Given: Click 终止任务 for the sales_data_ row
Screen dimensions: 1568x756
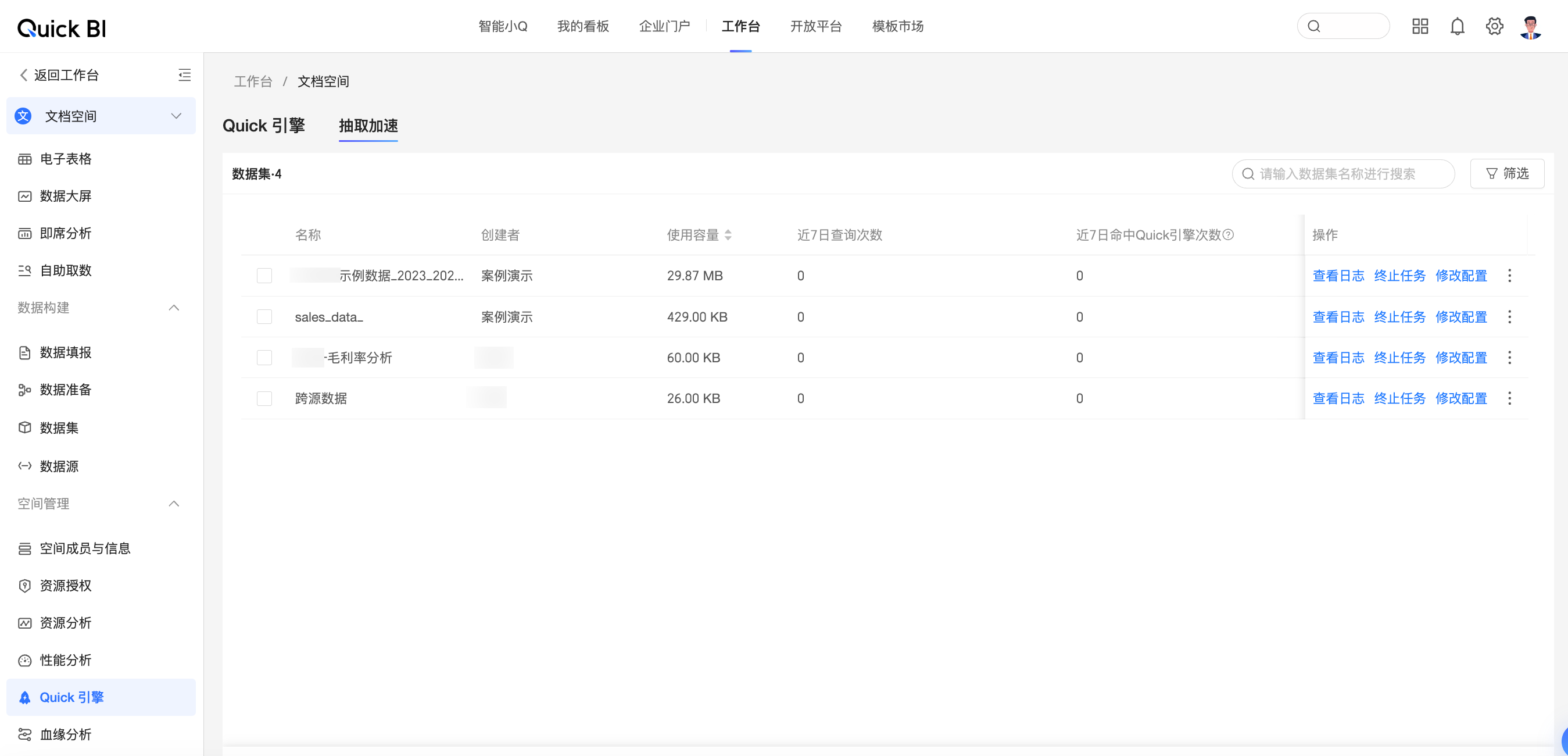Looking at the screenshot, I should (1400, 318).
